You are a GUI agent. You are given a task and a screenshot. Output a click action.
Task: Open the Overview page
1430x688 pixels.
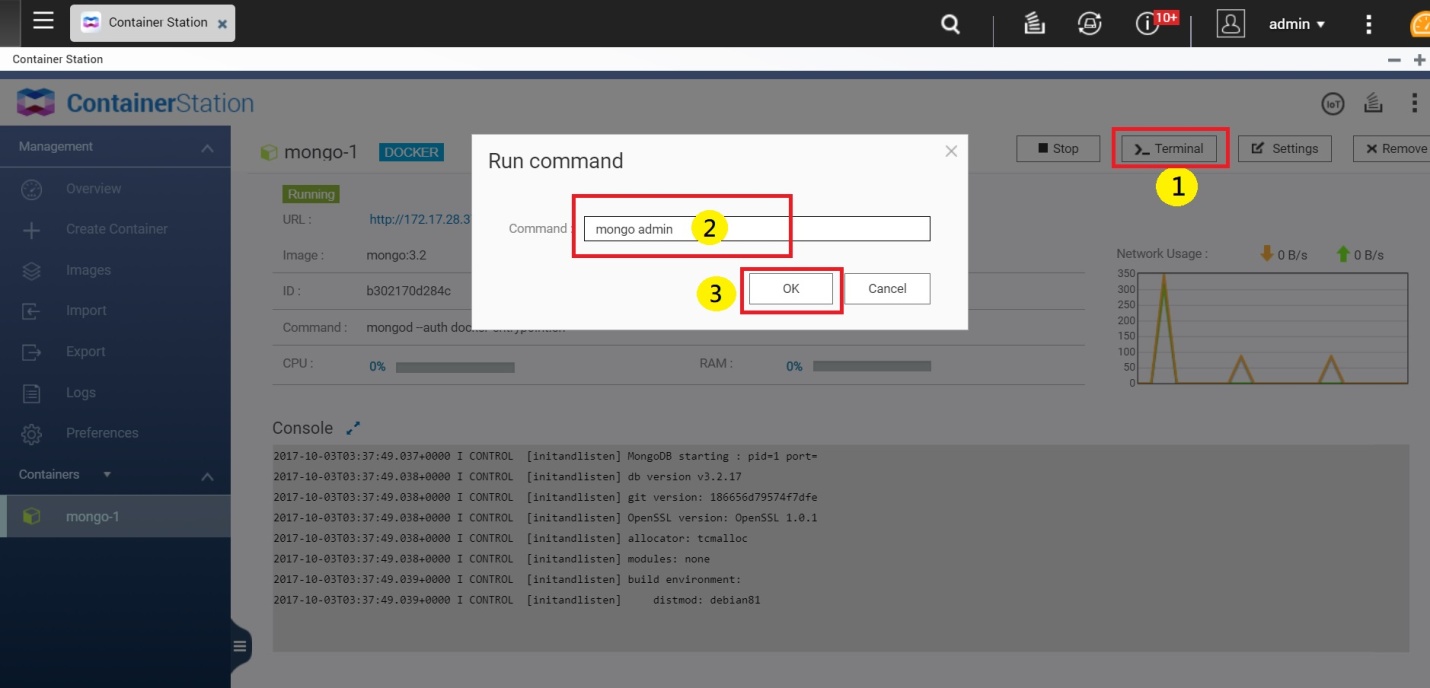93,189
